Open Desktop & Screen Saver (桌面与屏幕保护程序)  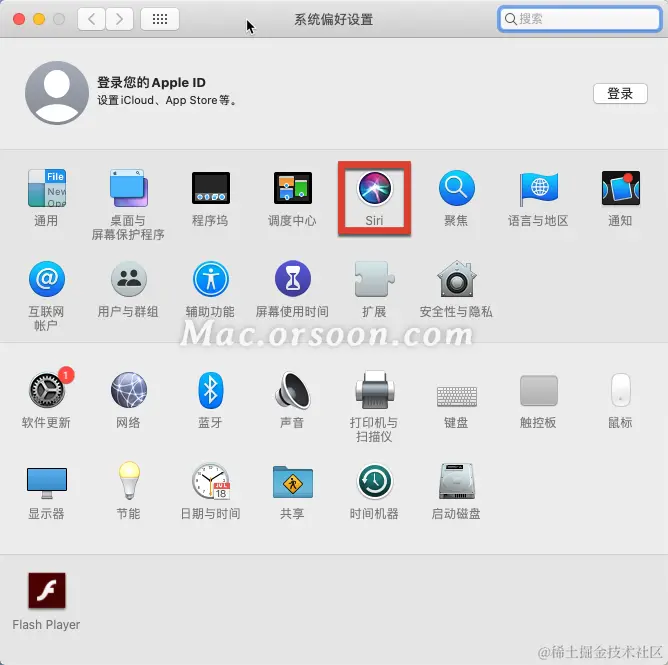[128, 188]
